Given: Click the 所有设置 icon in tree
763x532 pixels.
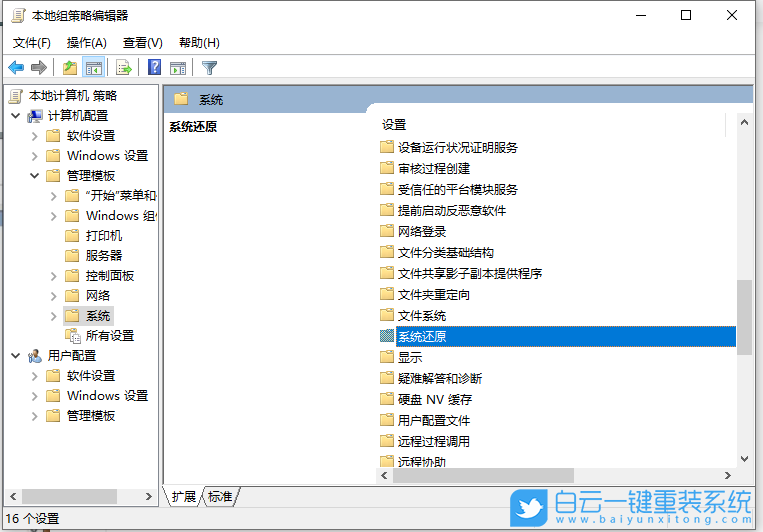Looking at the screenshot, I should (73, 336).
